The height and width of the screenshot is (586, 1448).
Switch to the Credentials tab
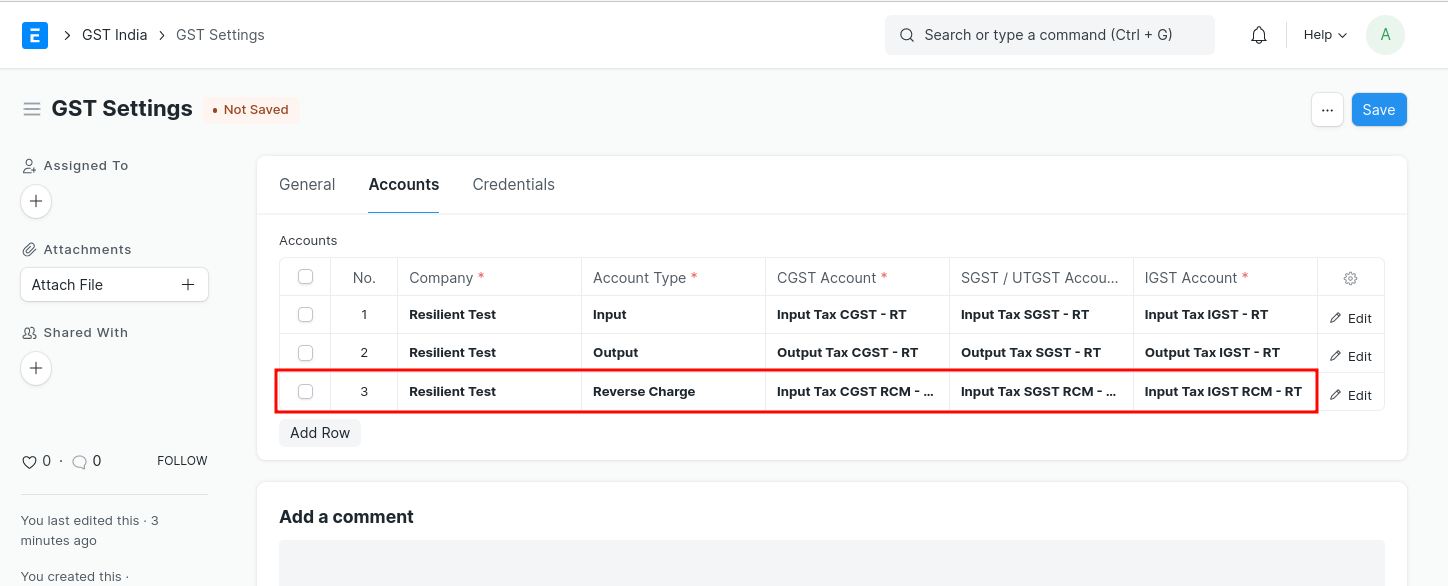point(514,185)
